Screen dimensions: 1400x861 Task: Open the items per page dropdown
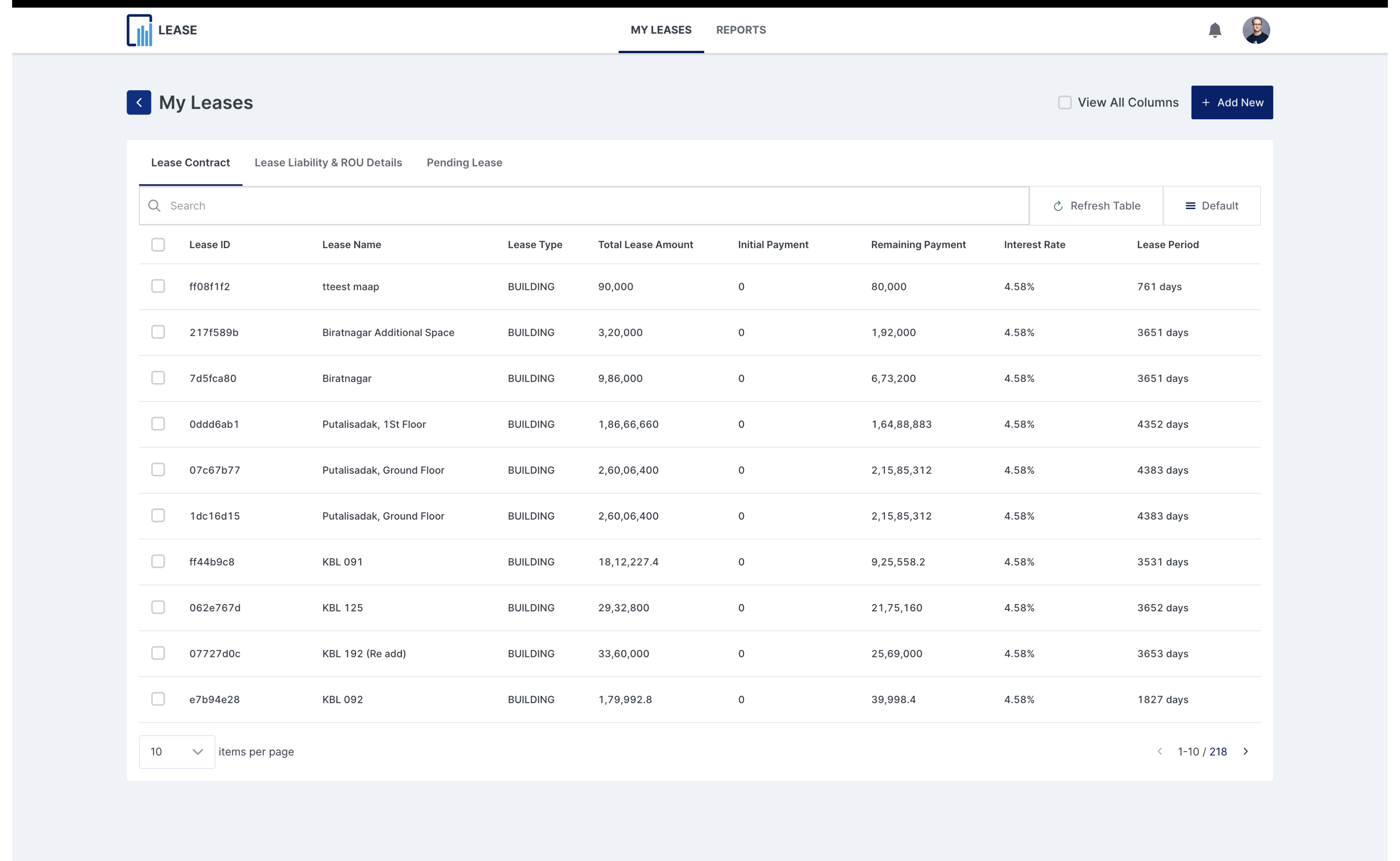177,751
